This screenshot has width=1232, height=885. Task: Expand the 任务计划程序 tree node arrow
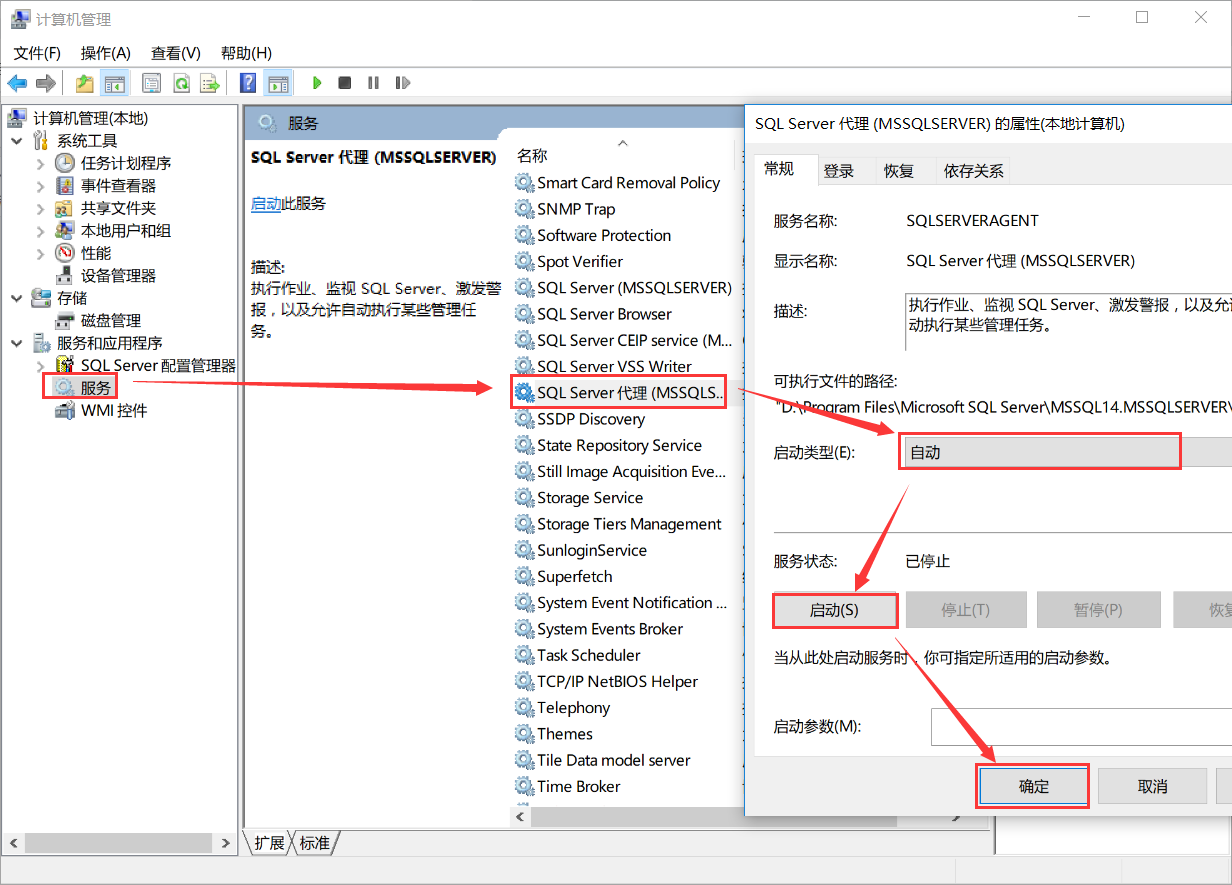(x=40, y=163)
